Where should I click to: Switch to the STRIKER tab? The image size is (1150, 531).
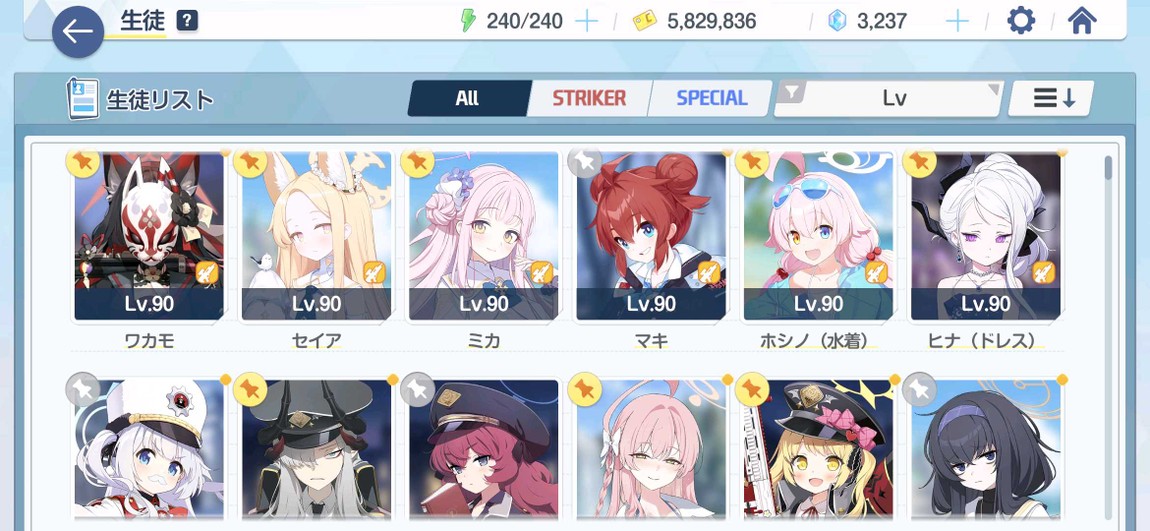click(589, 98)
